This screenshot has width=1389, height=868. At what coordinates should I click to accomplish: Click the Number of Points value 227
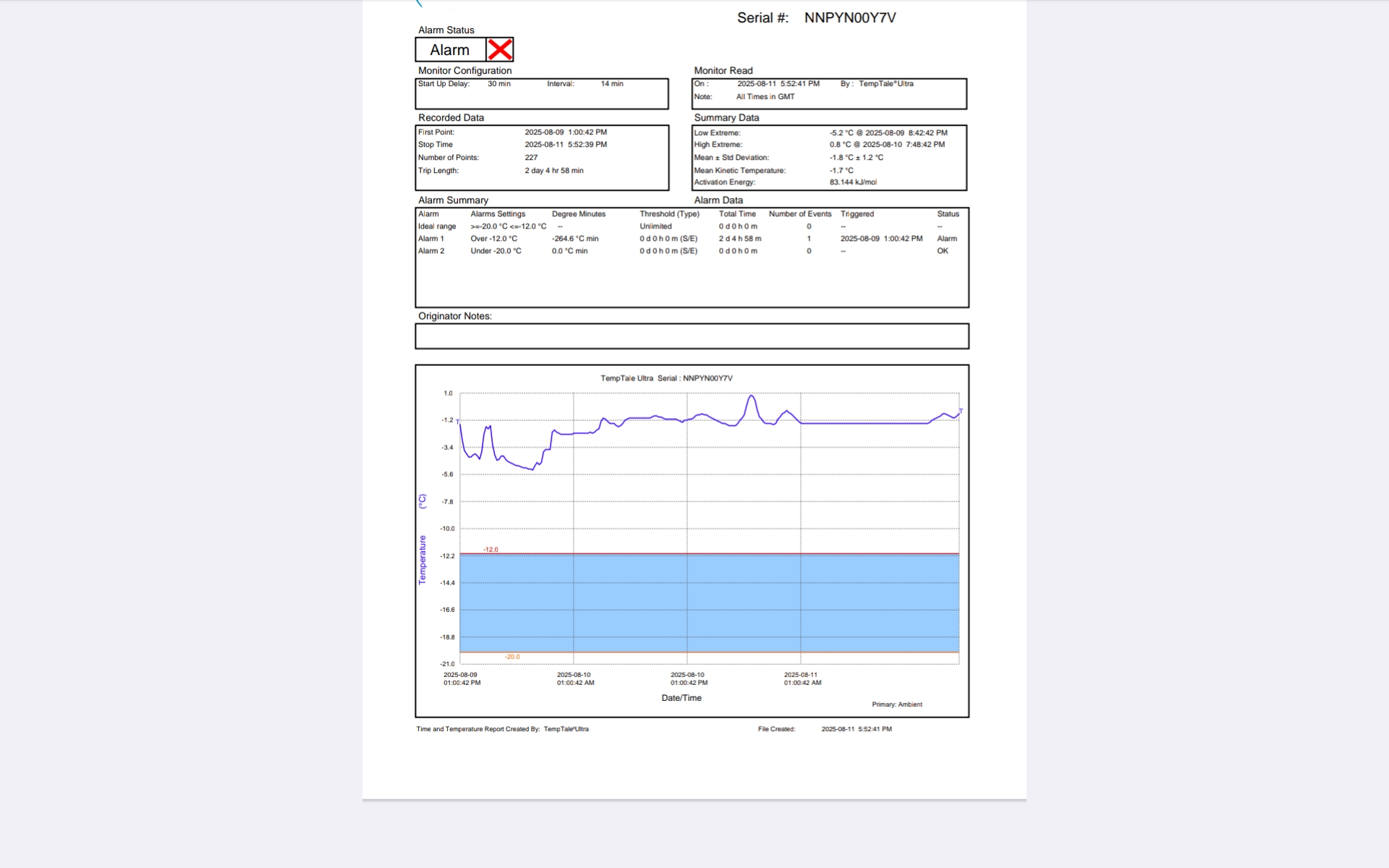tap(531, 158)
